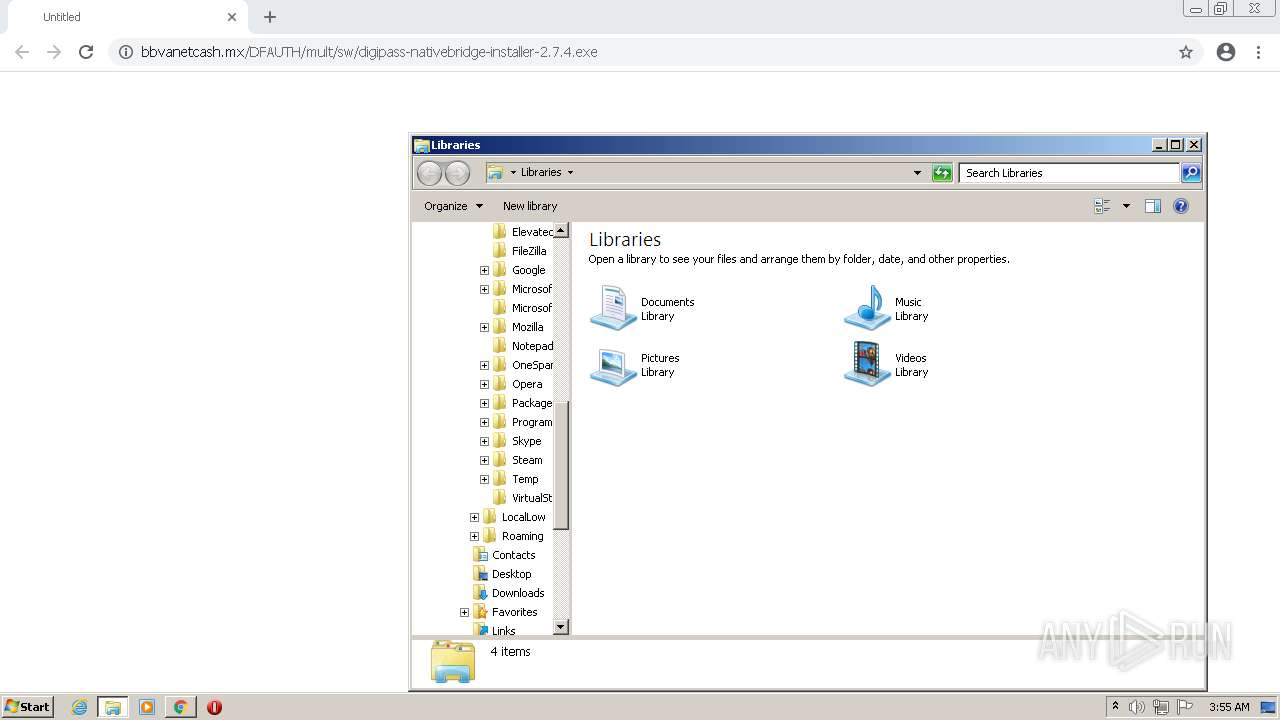Screen dimensions: 1280x720
Task: Click Show desktop button
Action: point(1268,707)
